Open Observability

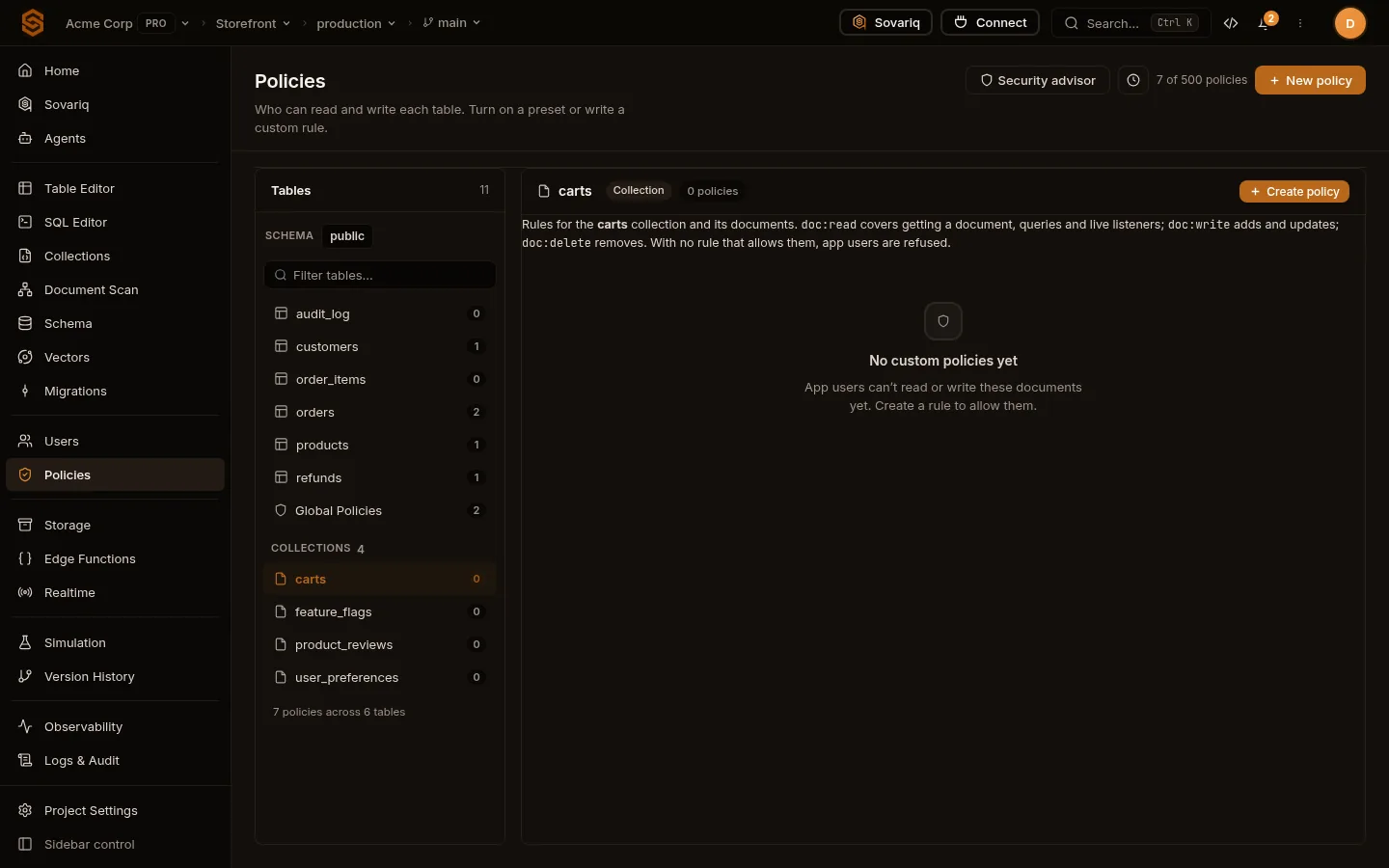[115, 726]
